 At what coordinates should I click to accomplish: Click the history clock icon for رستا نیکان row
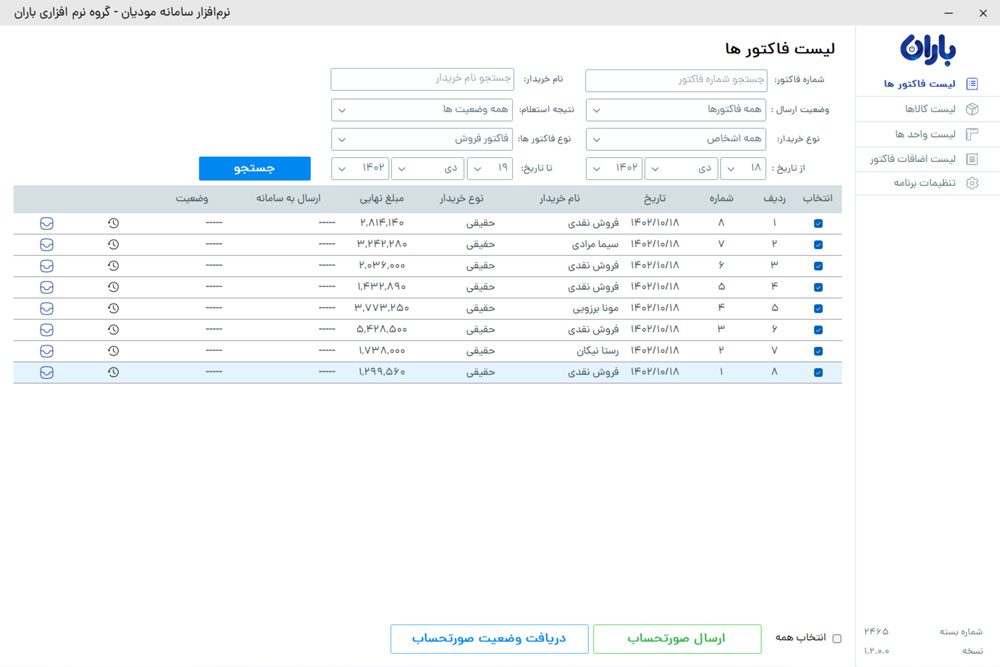(113, 351)
